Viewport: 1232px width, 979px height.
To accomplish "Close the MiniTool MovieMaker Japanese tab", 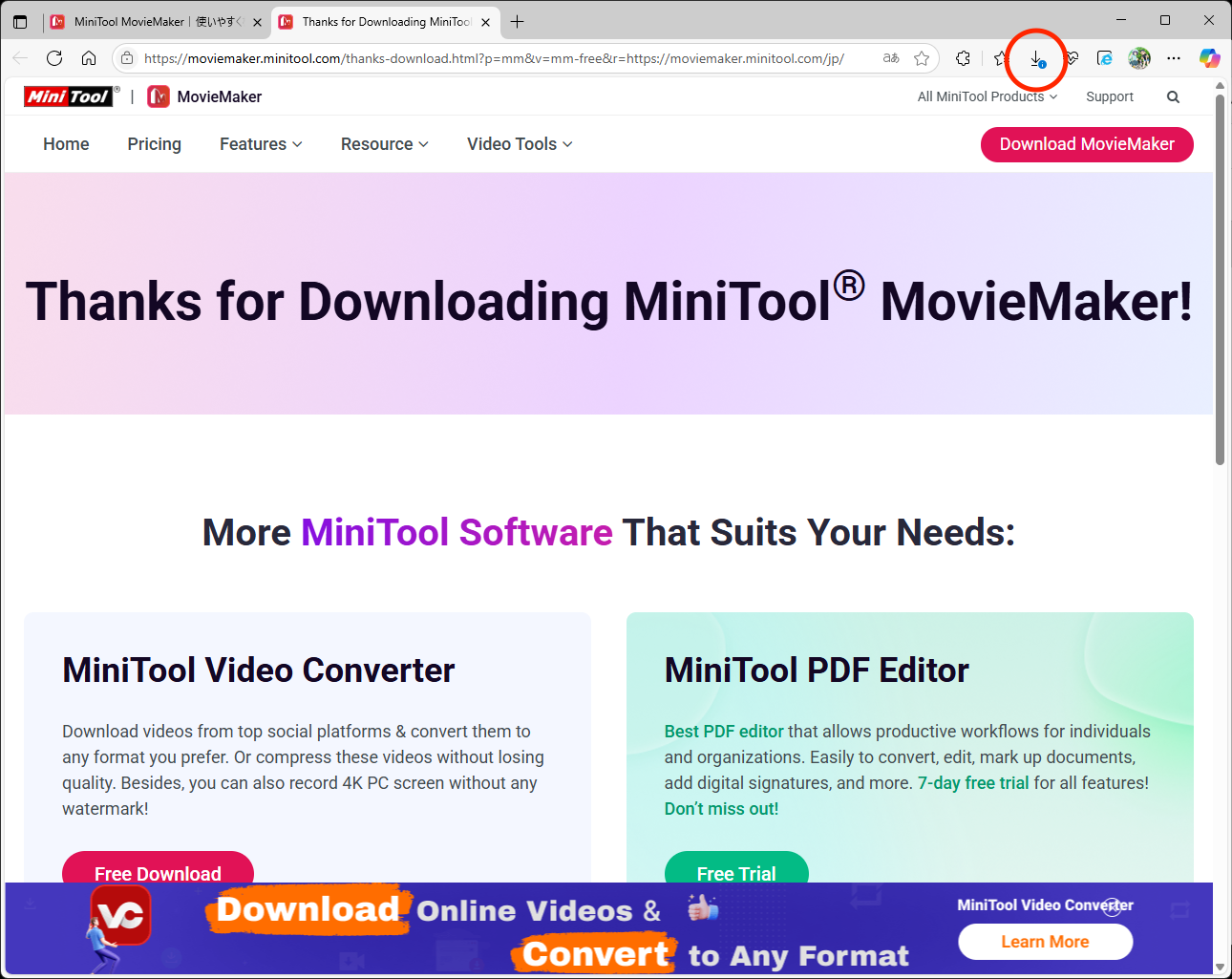I will click(257, 22).
